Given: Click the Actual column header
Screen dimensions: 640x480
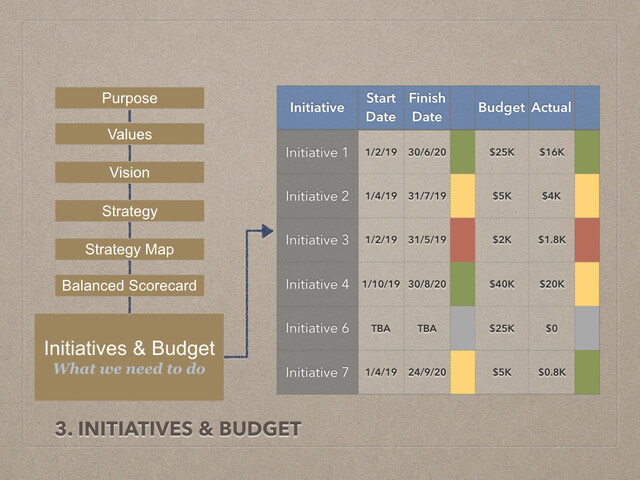Looking at the screenshot, I should tap(551, 108).
